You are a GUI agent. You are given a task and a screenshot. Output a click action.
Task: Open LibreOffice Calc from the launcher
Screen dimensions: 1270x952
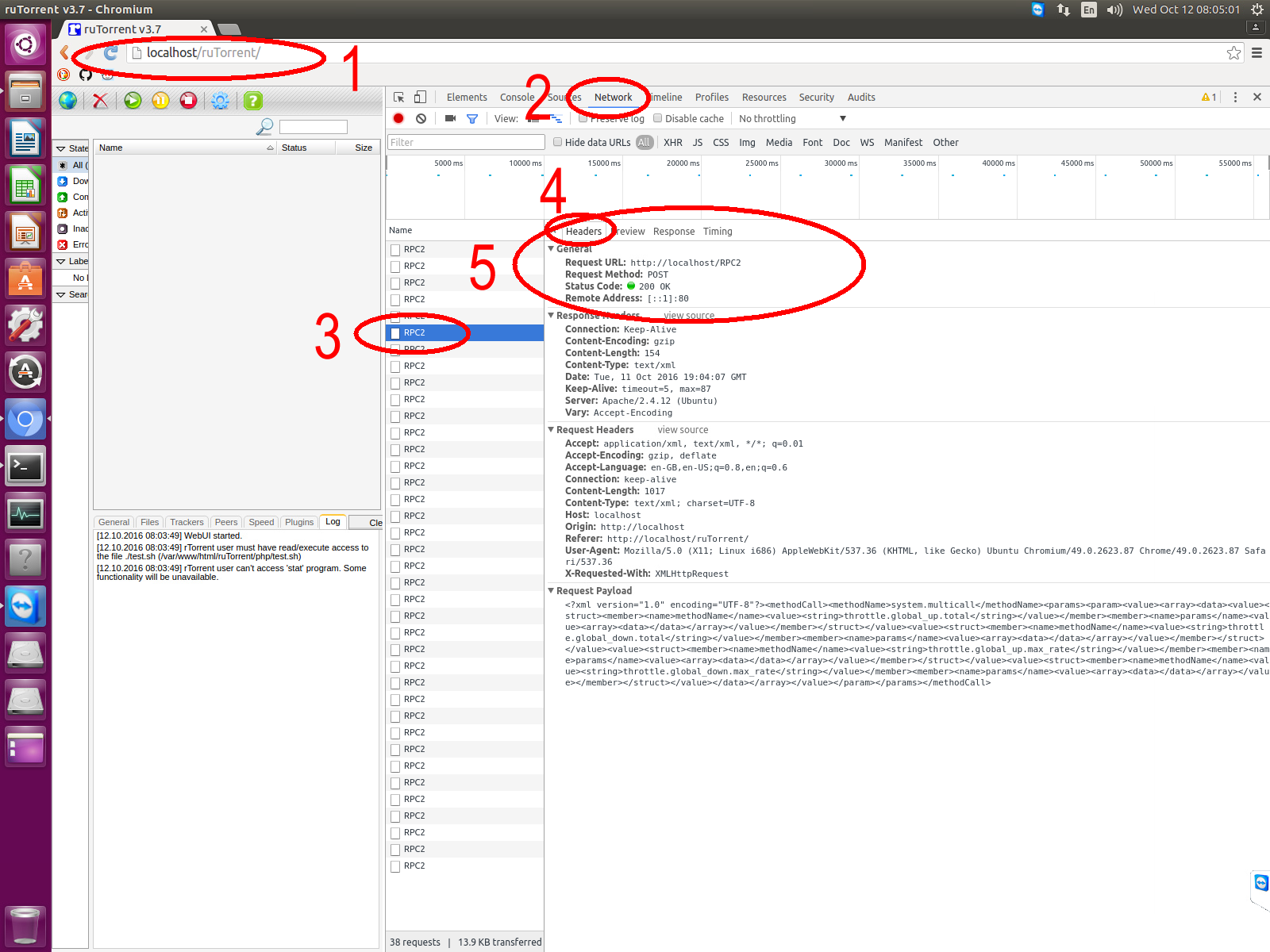coord(25,186)
